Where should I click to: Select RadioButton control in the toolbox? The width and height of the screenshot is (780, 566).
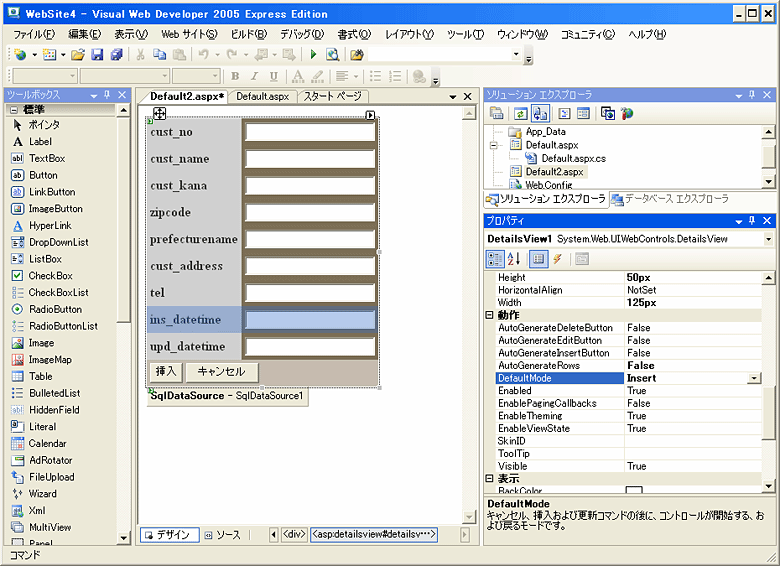coord(57,309)
